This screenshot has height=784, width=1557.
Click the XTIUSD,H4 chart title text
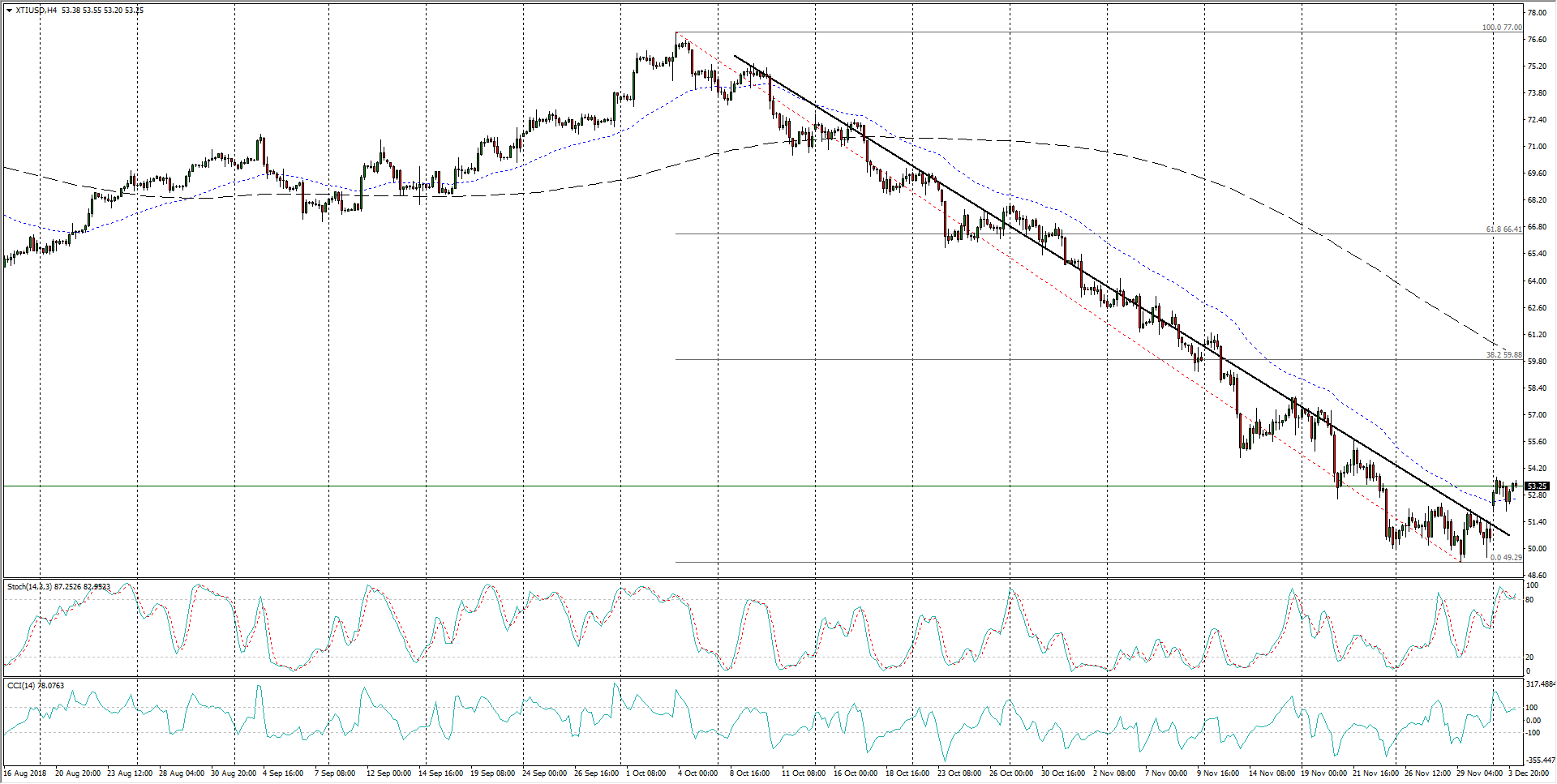tap(36, 11)
